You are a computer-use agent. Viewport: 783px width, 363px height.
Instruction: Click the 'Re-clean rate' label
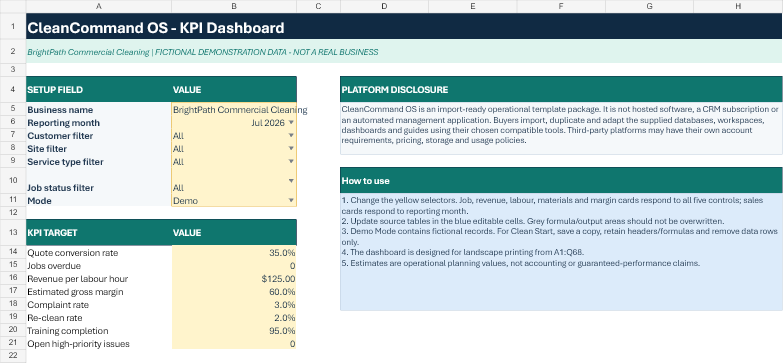[55, 318]
